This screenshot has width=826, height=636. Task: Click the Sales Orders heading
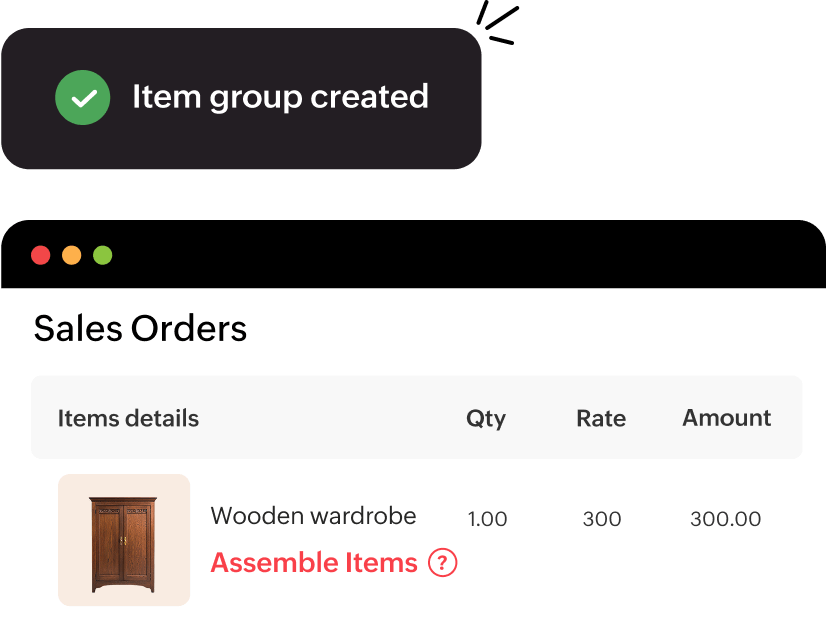(x=140, y=329)
